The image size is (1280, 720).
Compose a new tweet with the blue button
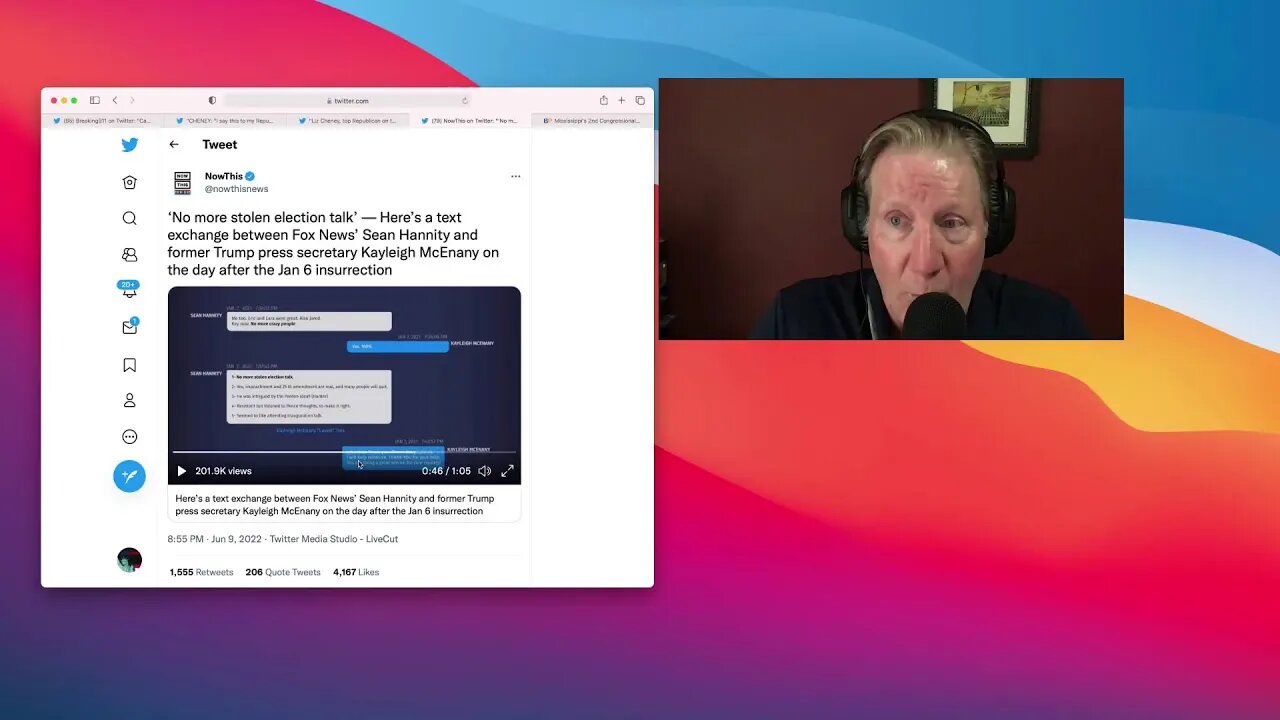coord(129,476)
